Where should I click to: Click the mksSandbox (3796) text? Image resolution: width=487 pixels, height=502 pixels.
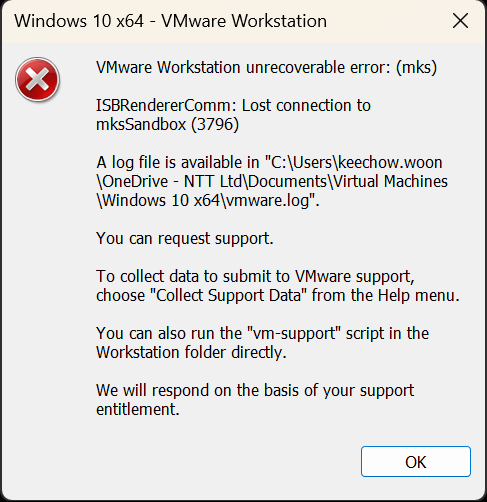click(x=168, y=125)
